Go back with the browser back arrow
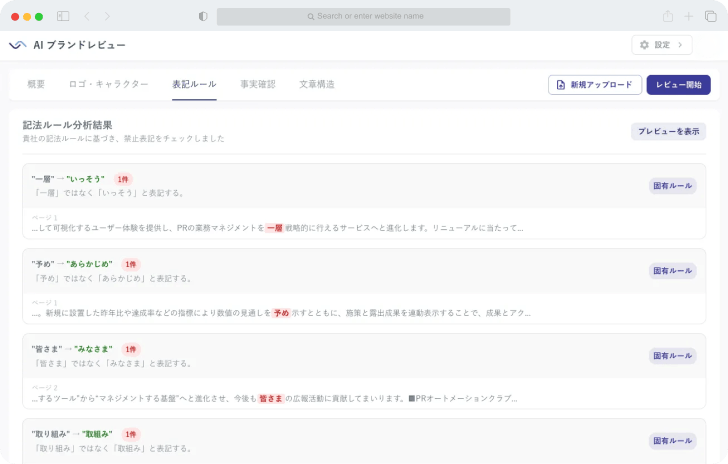 (87, 16)
